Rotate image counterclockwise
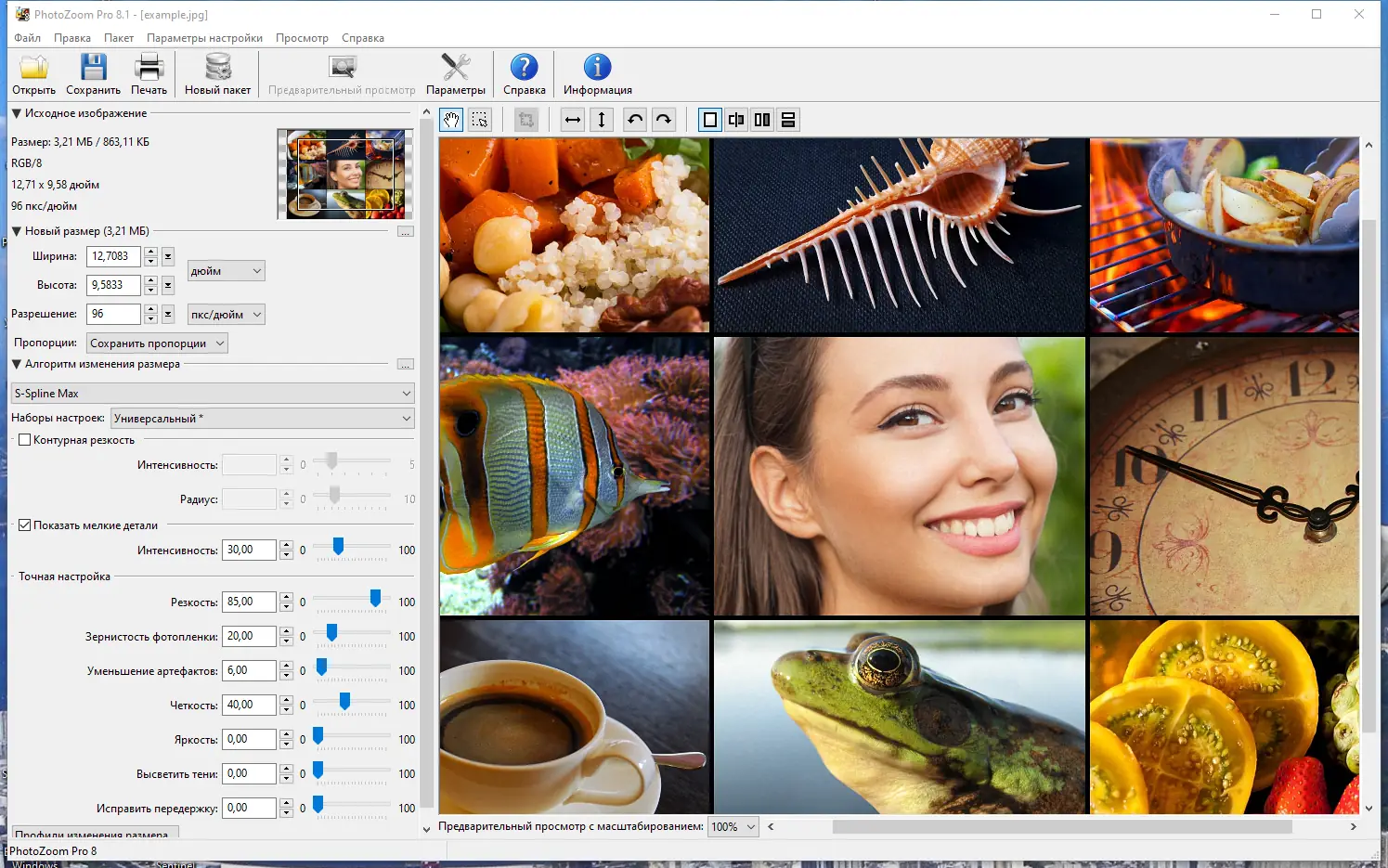This screenshot has height=868, width=1388. (x=635, y=120)
